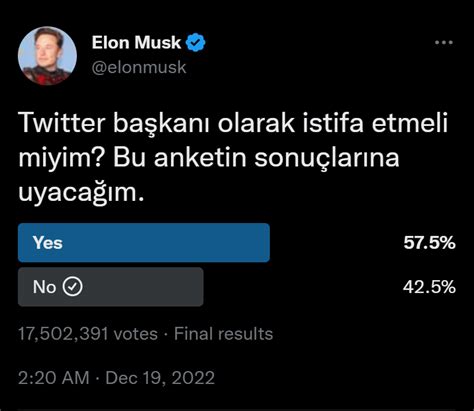Click the 'Twitter başkanı olarak istifa' question line

pos(191,124)
